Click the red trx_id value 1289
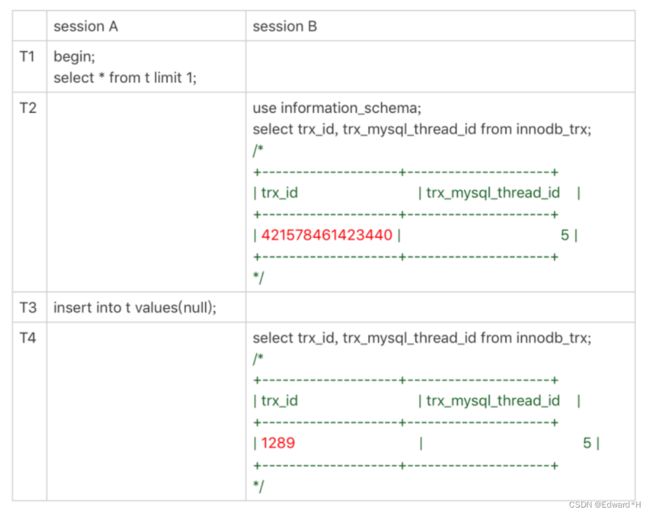 coord(278,443)
